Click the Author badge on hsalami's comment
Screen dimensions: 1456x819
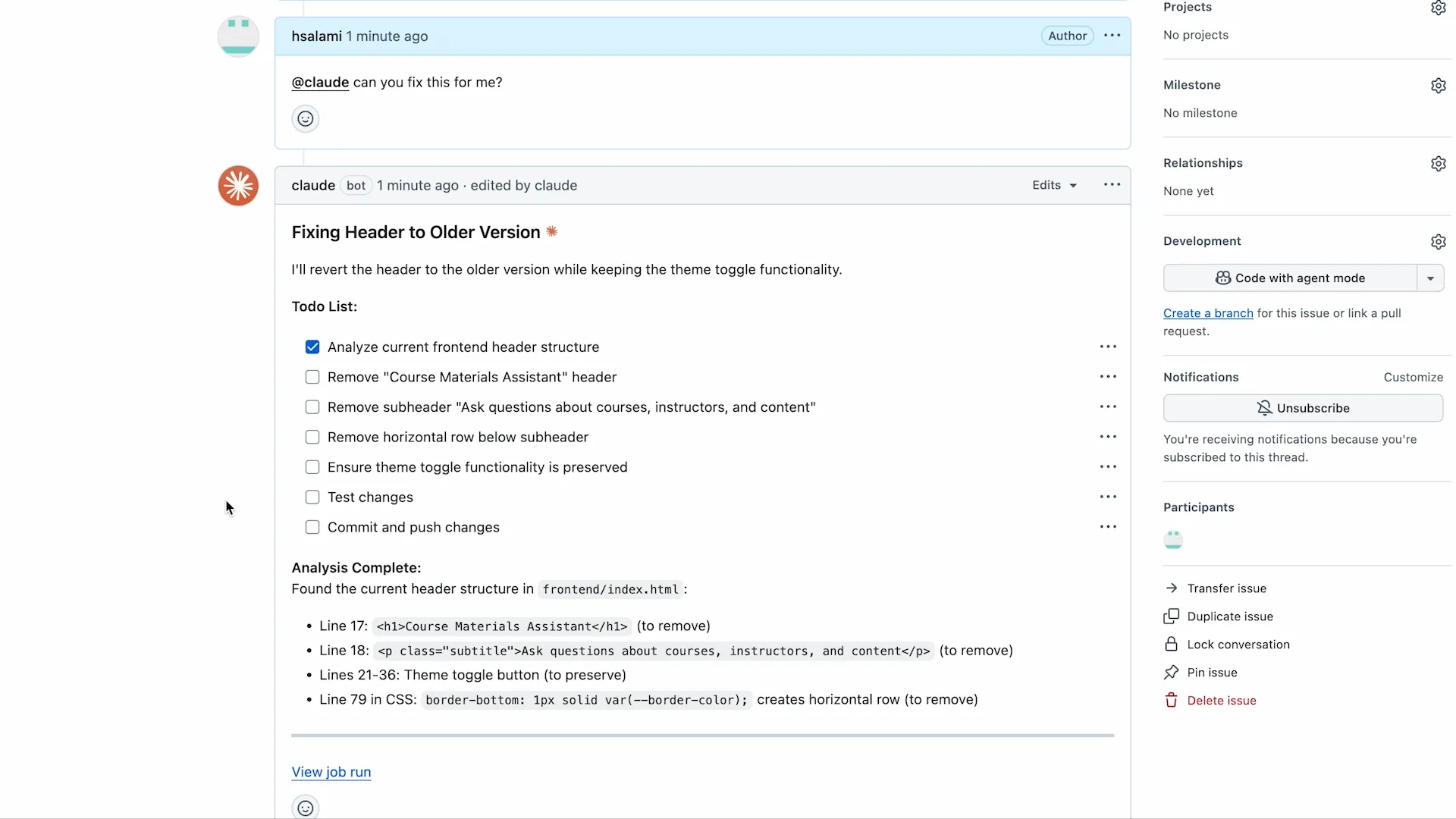(x=1067, y=36)
